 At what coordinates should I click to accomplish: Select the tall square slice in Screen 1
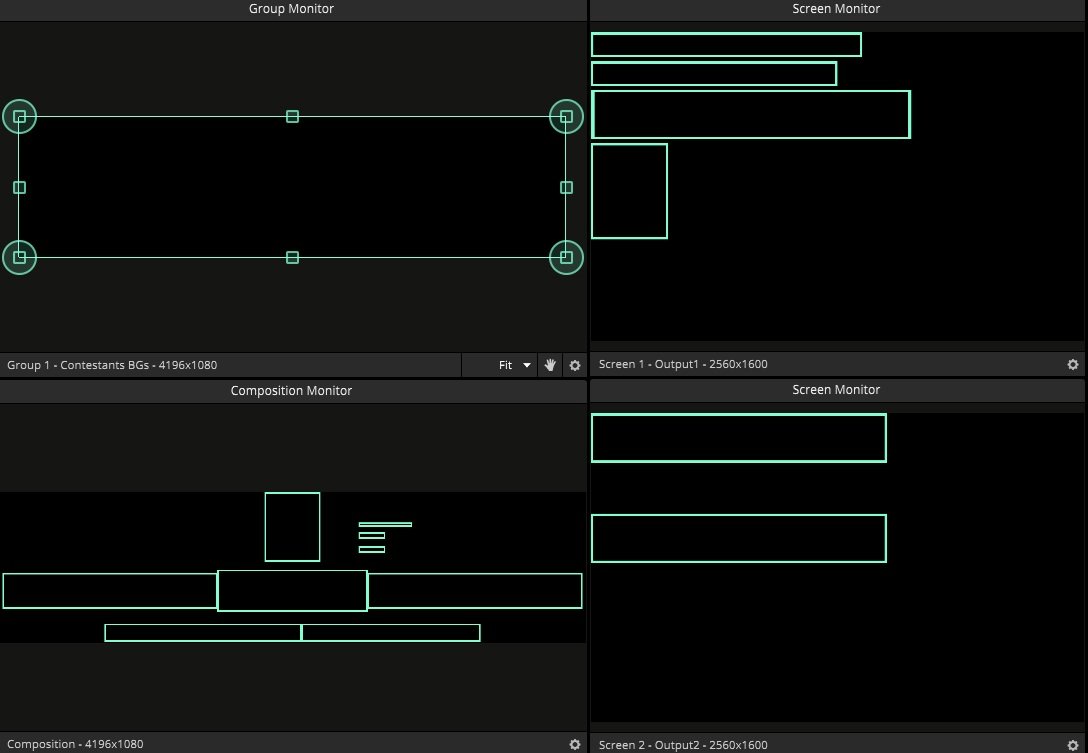[629, 191]
